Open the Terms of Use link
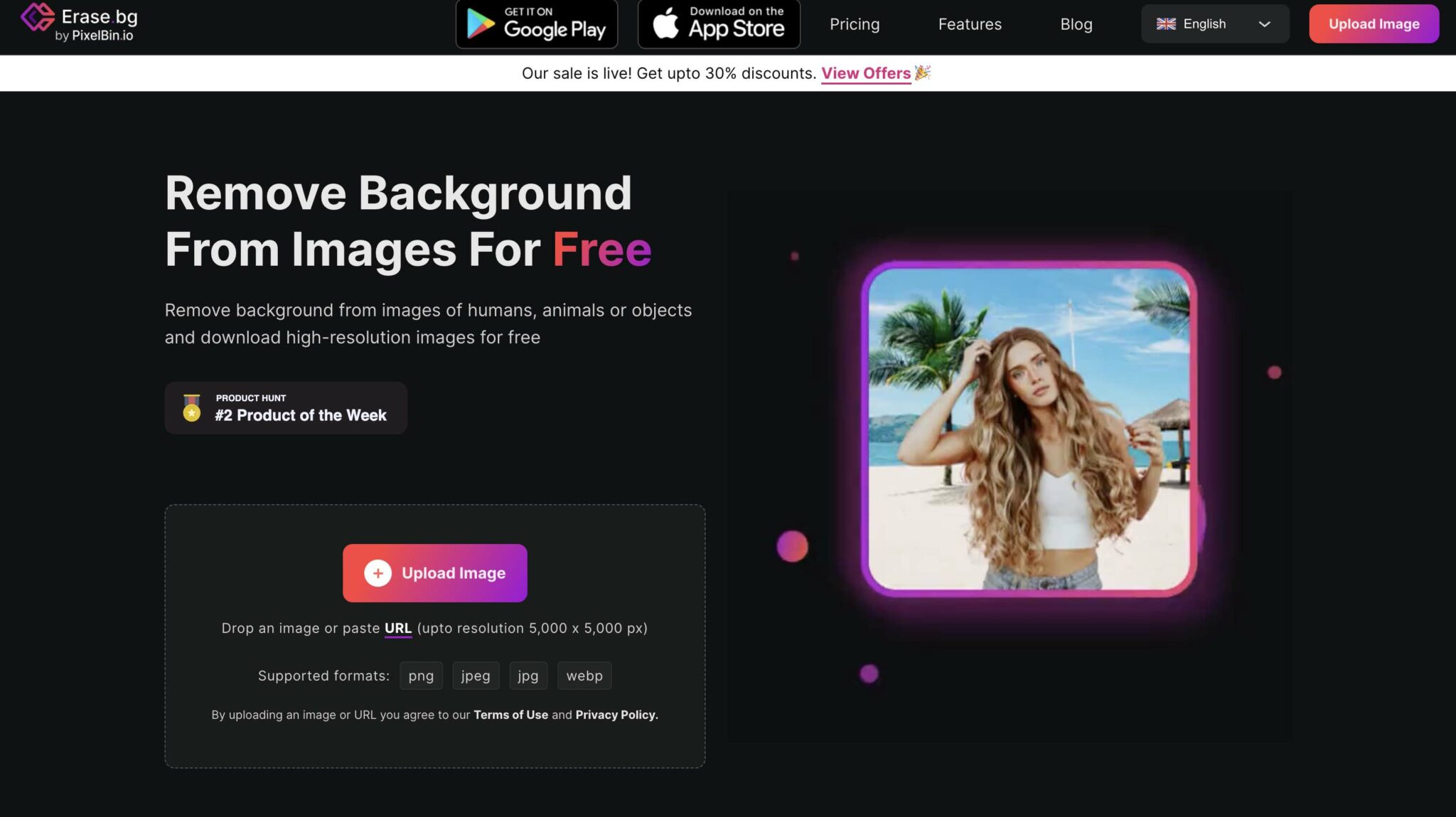This screenshot has height=817, width=1456. 510,715
